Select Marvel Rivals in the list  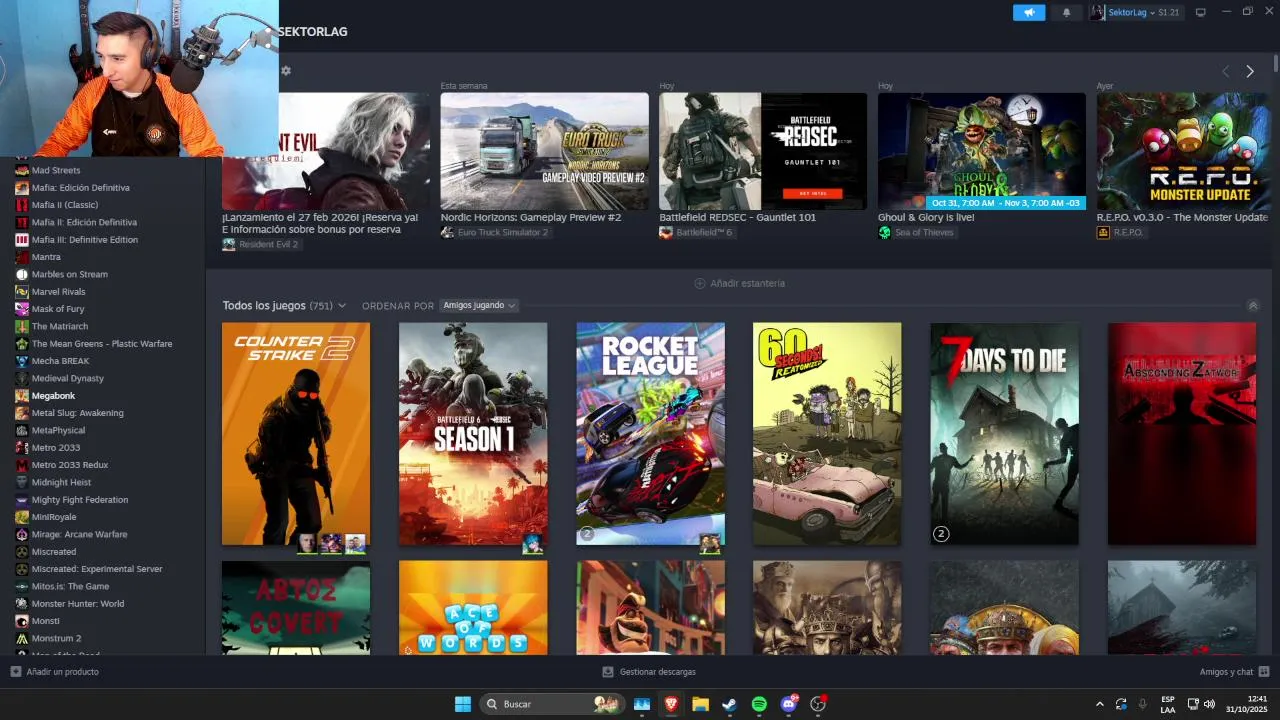[x=58, y=292]
